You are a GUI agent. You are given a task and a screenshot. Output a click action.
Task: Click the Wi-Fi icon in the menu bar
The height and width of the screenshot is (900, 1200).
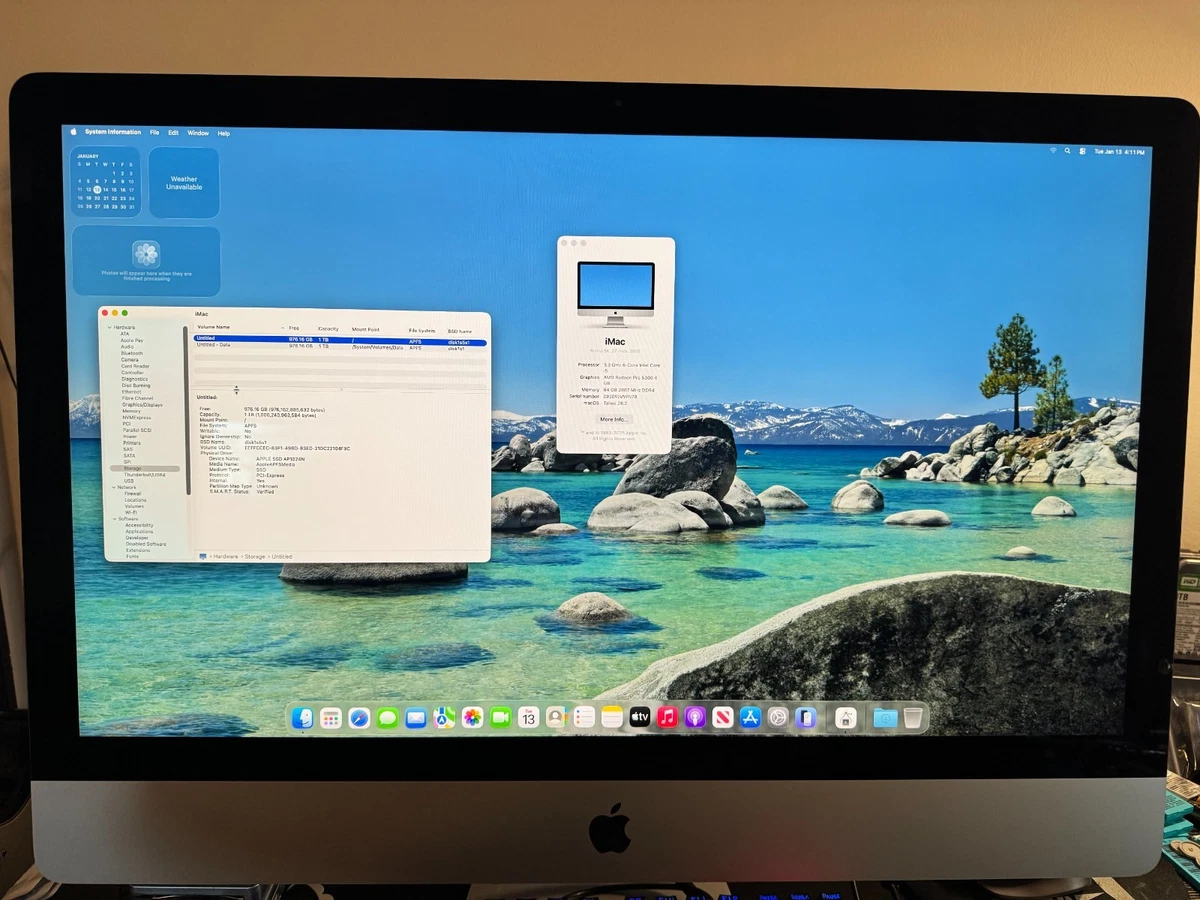click(1053, 150)
